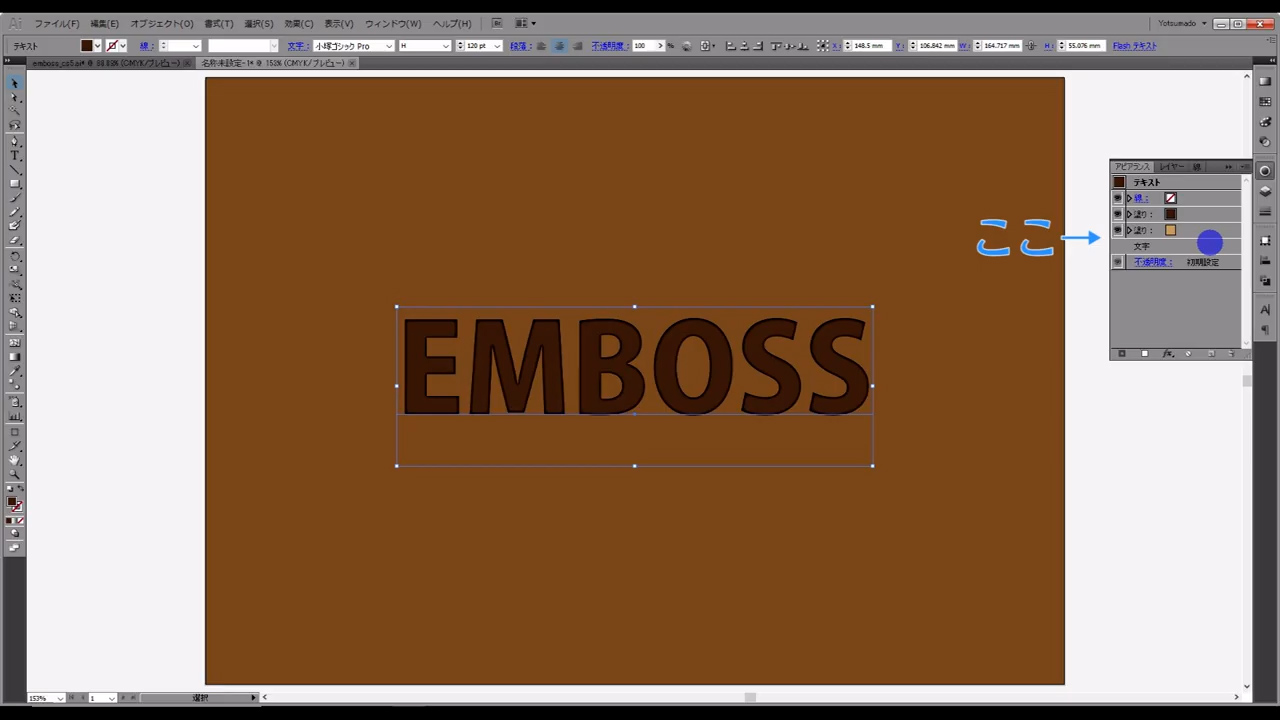1280x720 pixels.
Task: Select the Type tool in the toolbox
Action: coord(14,156)
